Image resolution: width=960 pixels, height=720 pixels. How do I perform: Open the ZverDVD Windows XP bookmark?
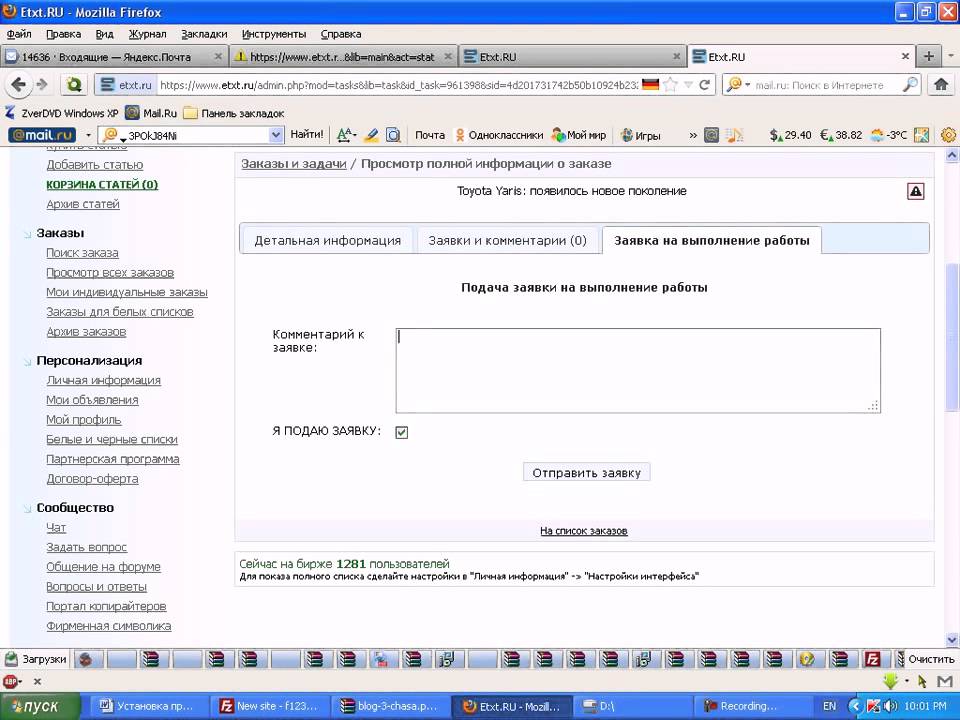(x=61, y=113)
